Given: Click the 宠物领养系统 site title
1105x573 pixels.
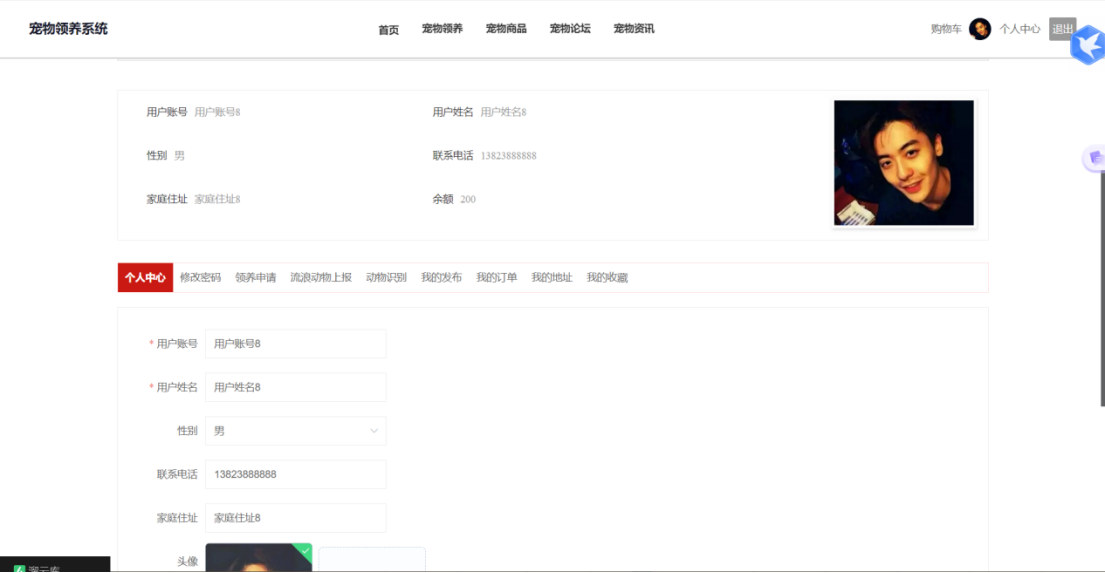Looking at the screenshot, I should pyautogui.click(x=68, y=29).
